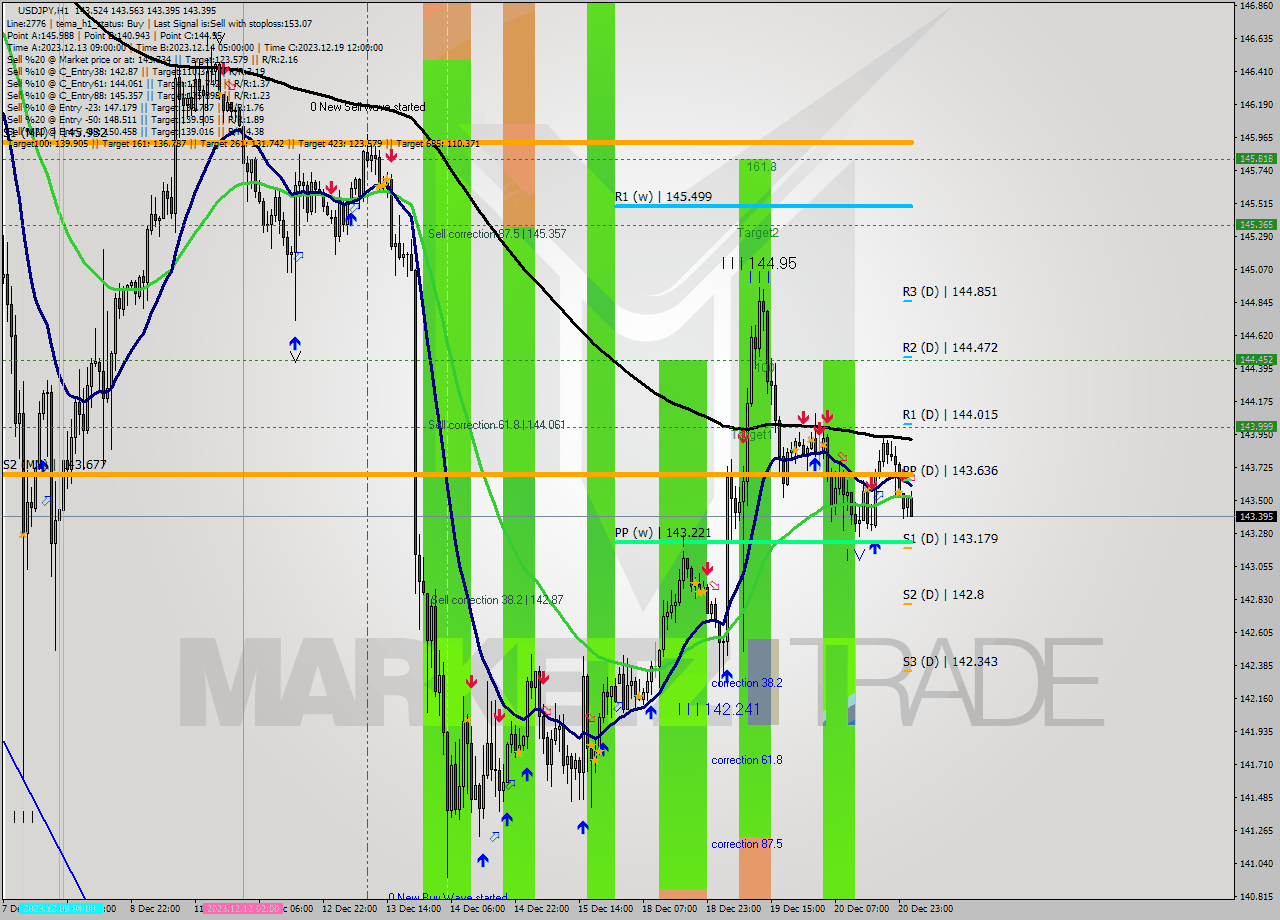Image resolution: width=1280 pixels, height=920 pixels.
Task: Click the green price tag 145.816
Action: (1256, 159)
